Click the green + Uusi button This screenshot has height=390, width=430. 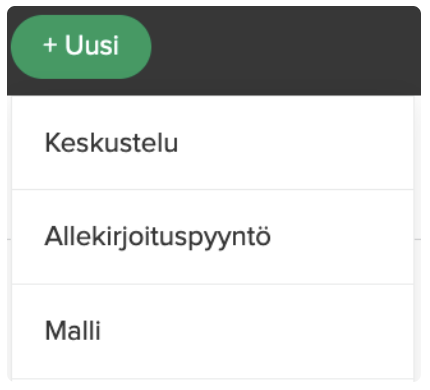81,47
